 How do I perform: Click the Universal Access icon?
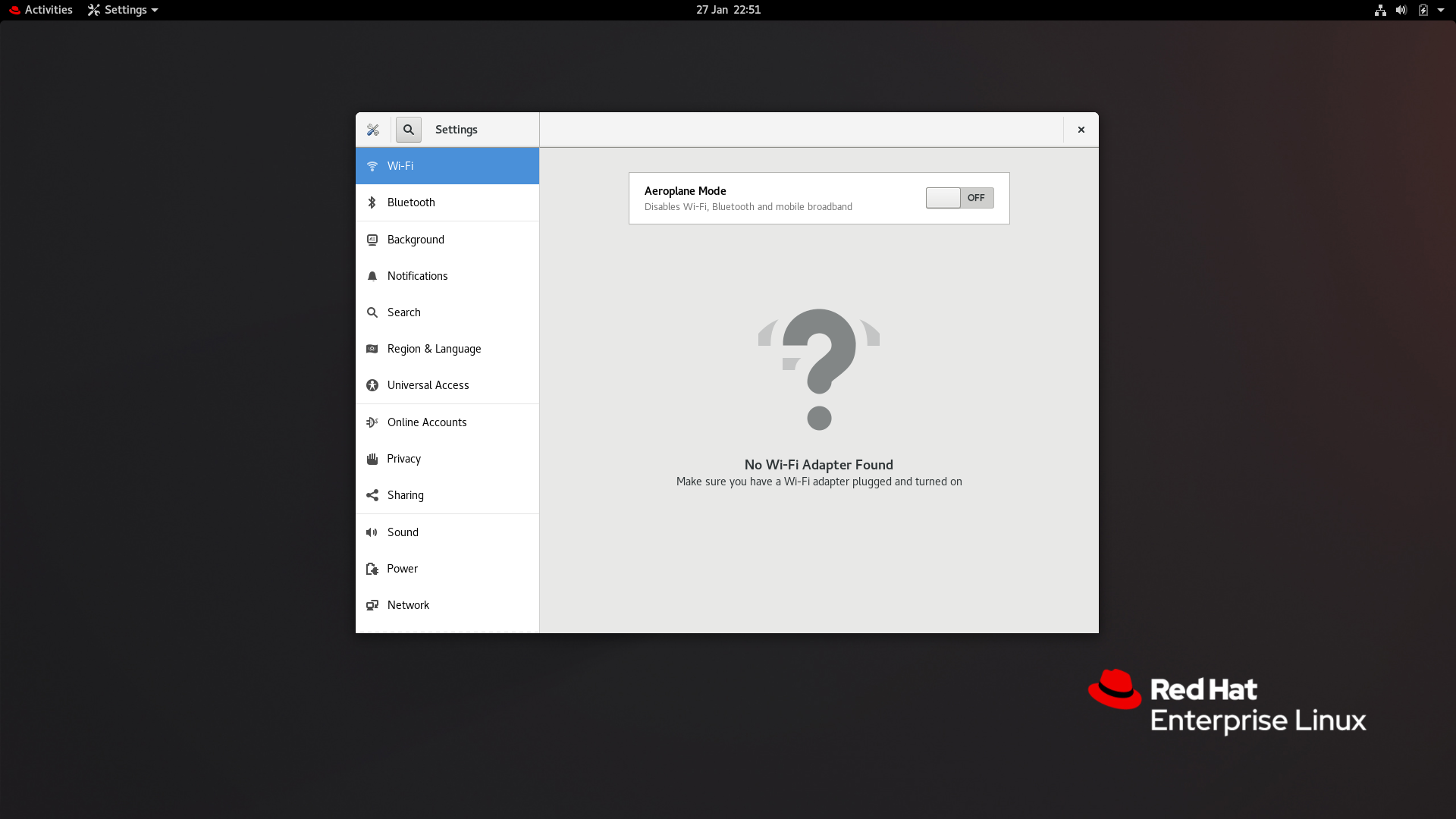coord(372,385)
